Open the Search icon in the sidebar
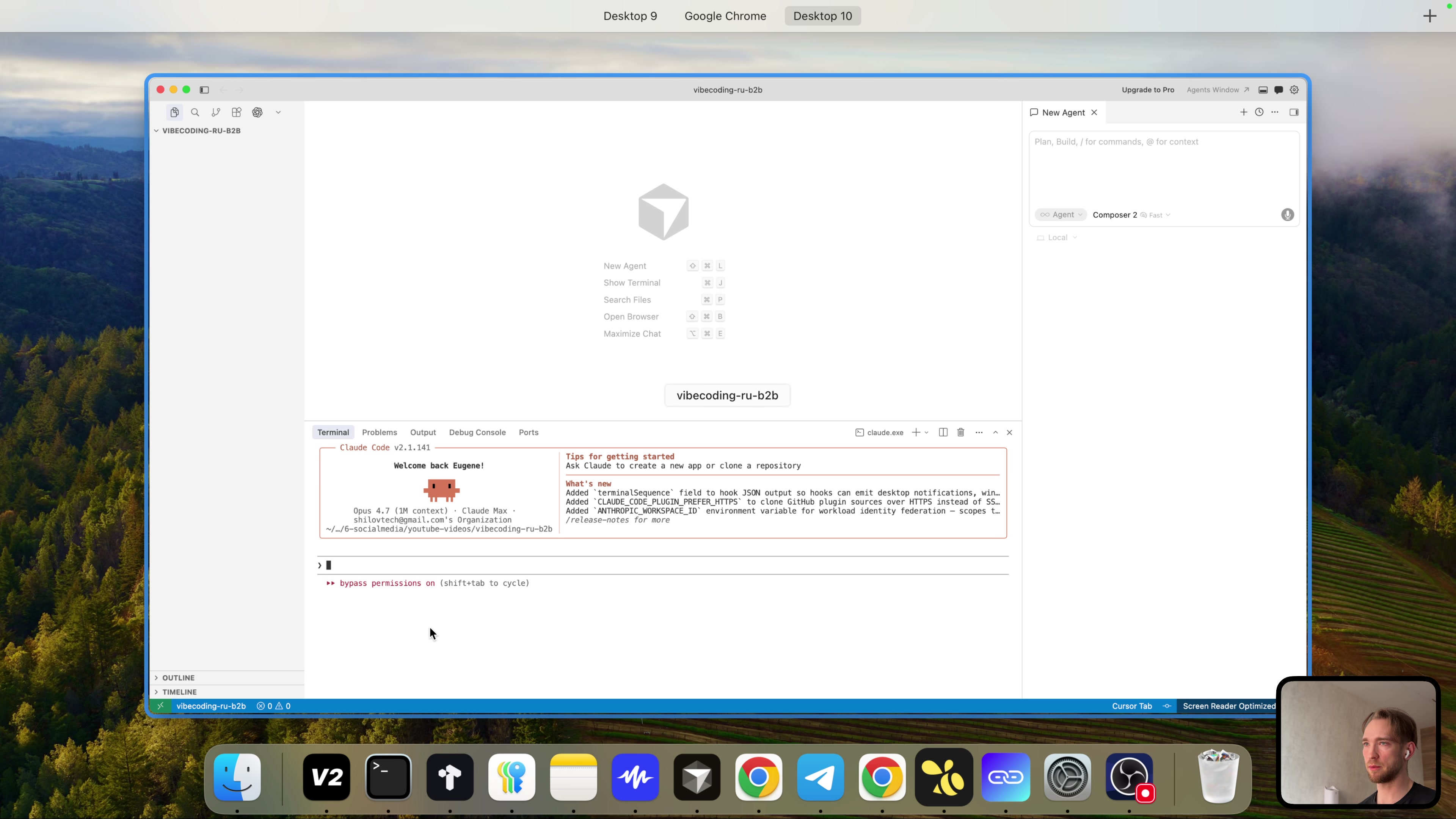 click(195, 113)
